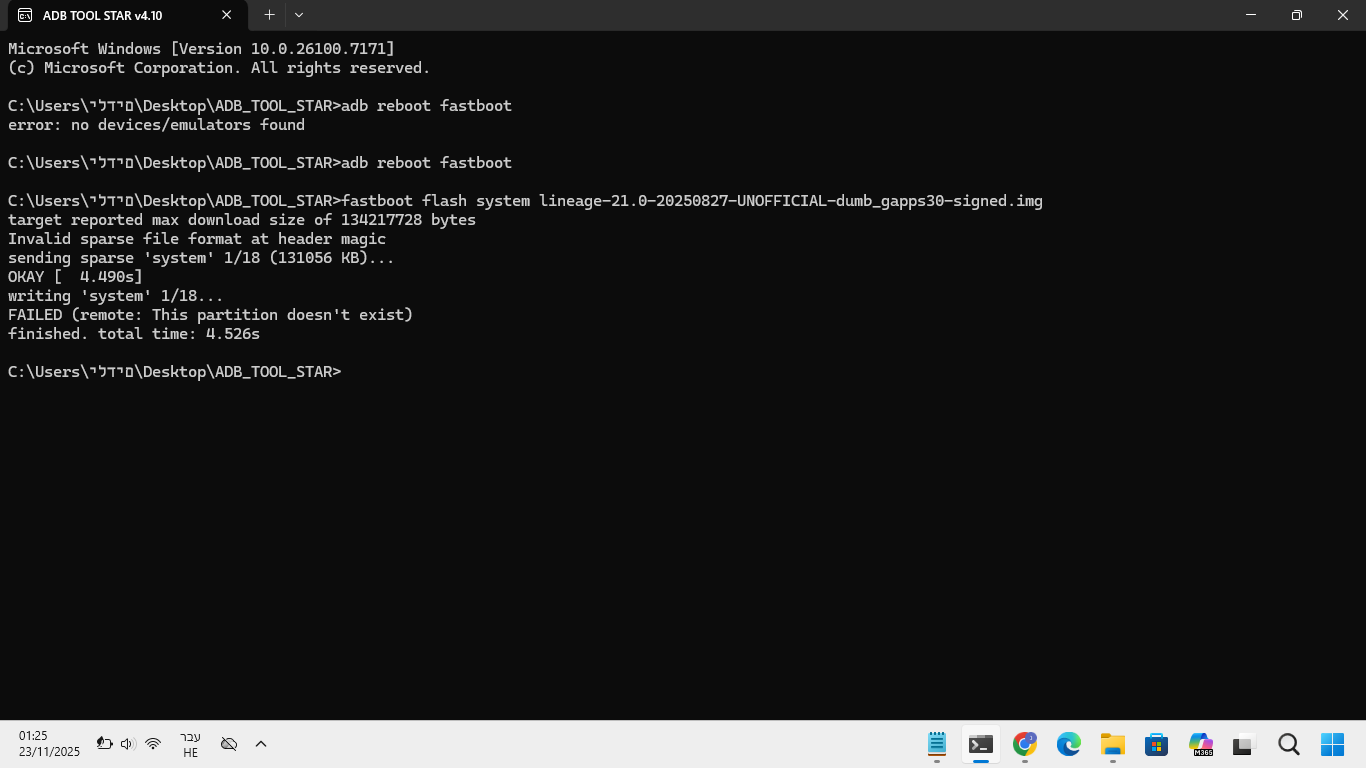Expand the new tab profile dropdown arrow
This screenshot has width=1366, height=768.
pyautogui.click(x=299, y=15)
